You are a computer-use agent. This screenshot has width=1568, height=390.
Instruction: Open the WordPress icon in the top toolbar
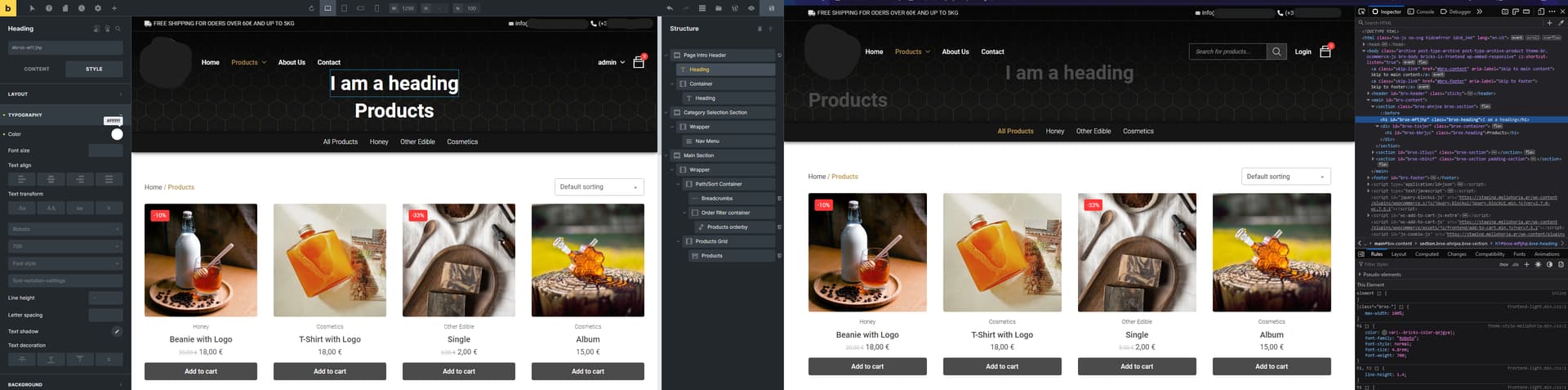click(x=735, y=8)
